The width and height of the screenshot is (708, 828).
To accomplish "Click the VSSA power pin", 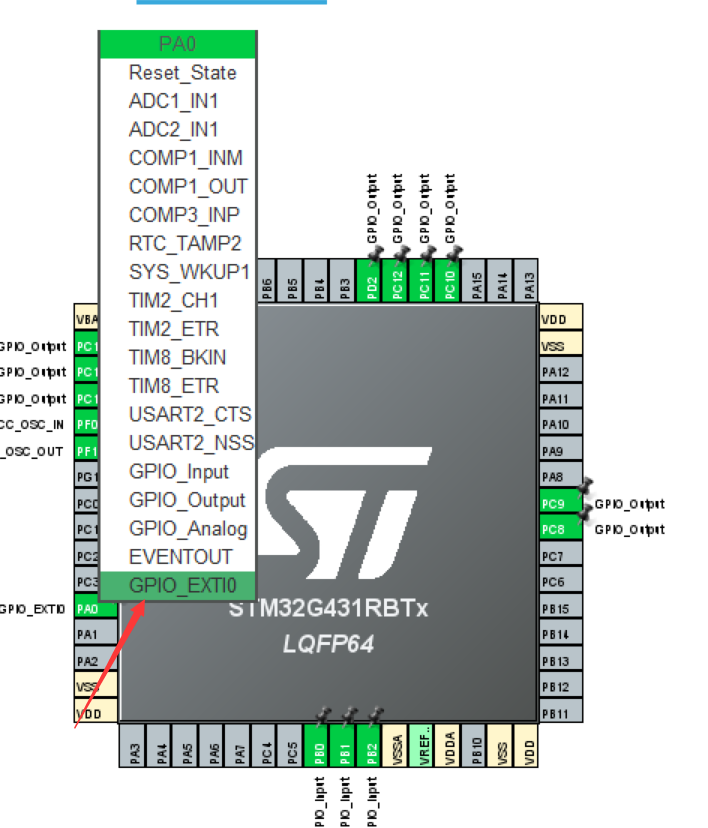I will coord(394,745).
